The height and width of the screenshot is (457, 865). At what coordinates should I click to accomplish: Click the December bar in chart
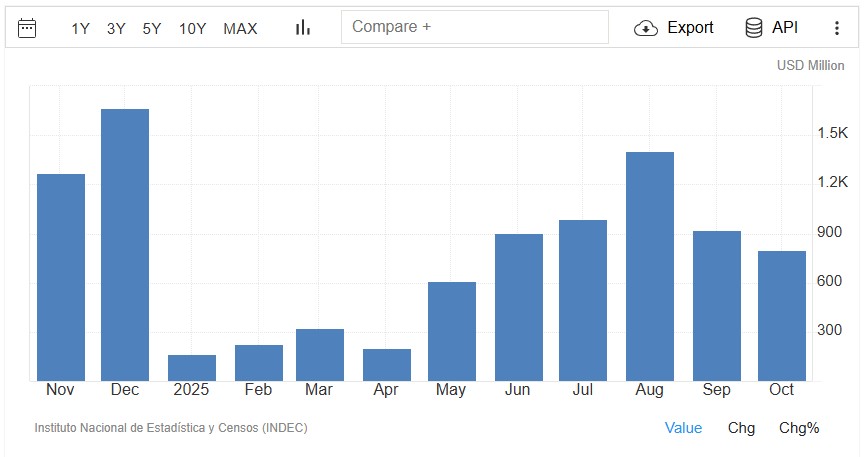pos(125,245)
